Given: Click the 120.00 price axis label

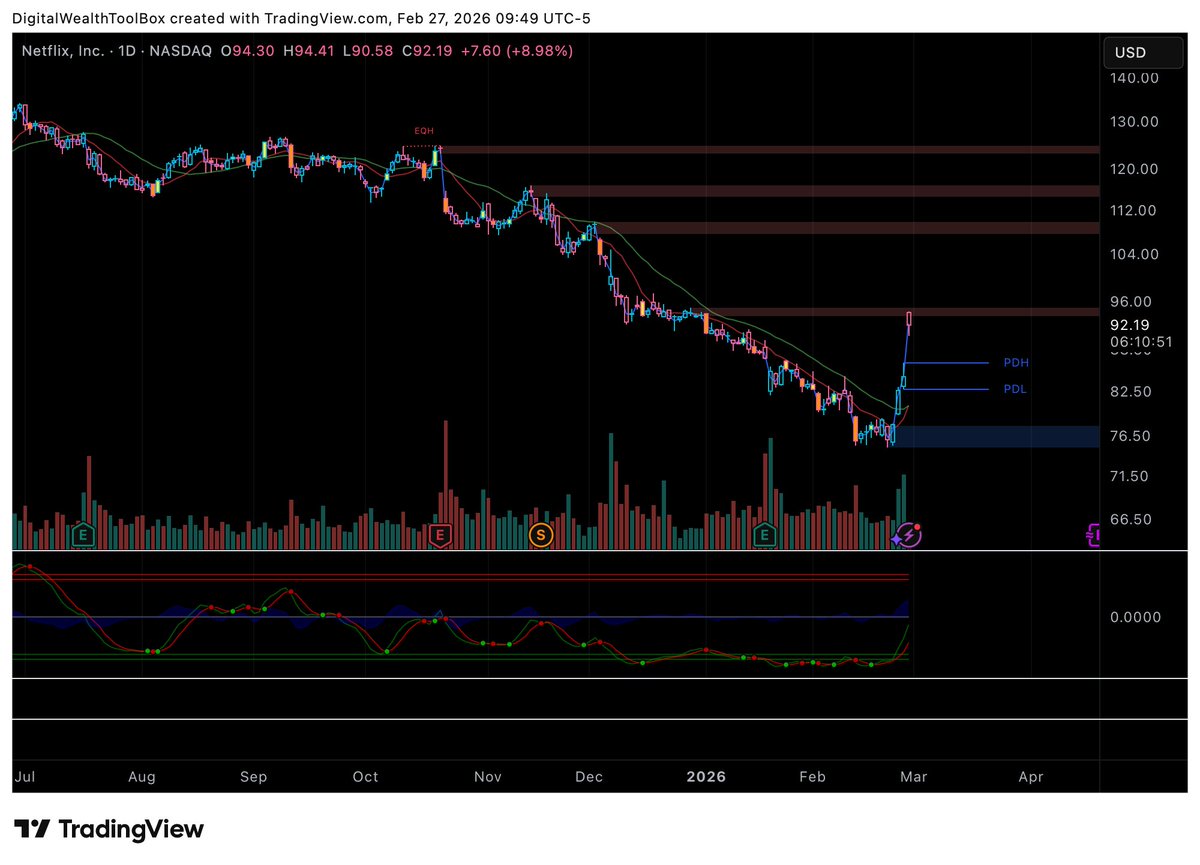Looking at the screenshot, I should (x=1134, y=168).
